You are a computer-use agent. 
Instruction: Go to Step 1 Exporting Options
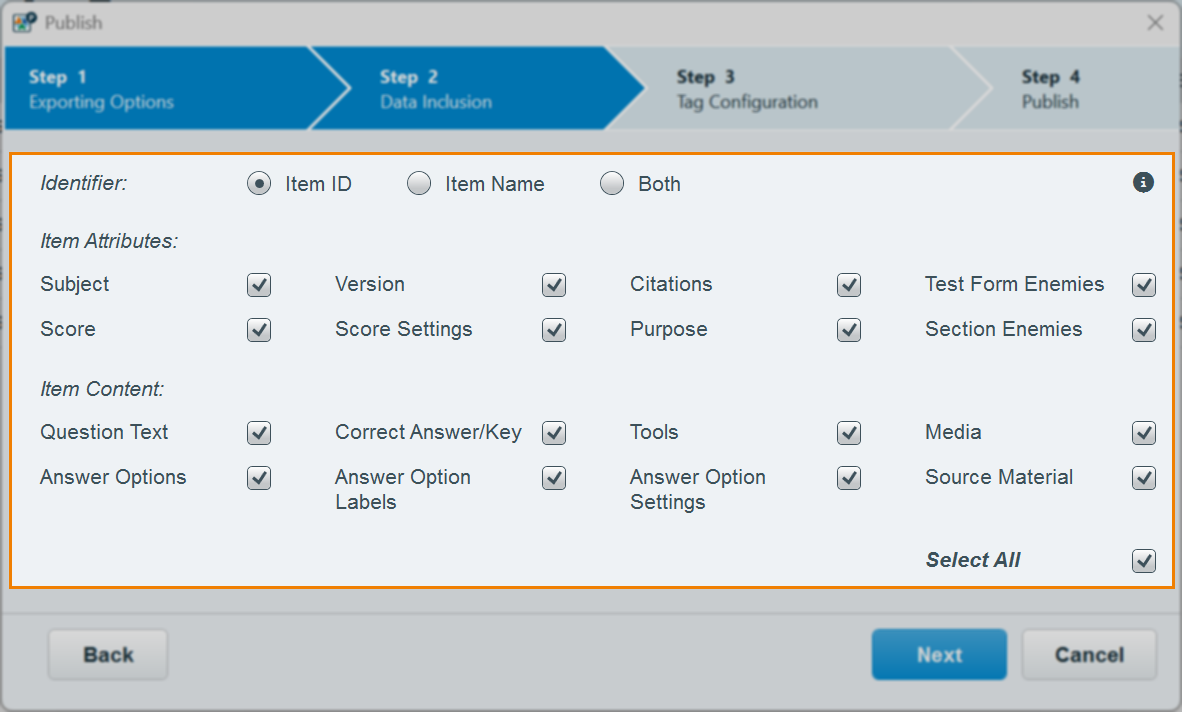(x=150, y=89)
